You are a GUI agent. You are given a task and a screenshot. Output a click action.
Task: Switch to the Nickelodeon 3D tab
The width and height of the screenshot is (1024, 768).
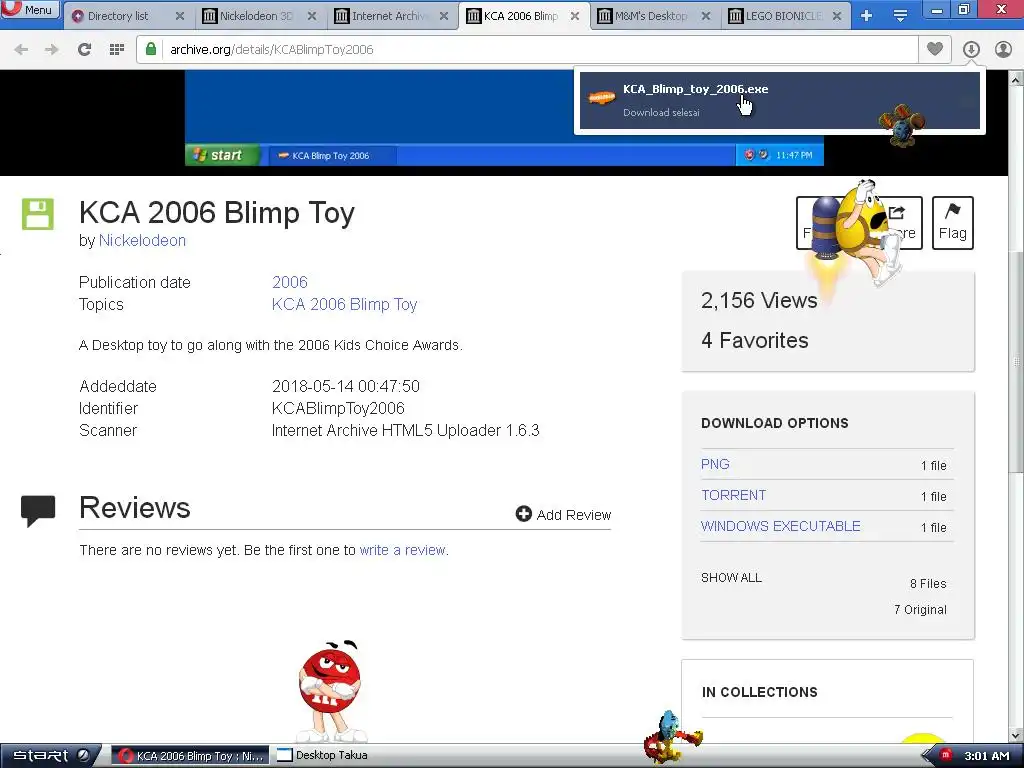(256, 16)
